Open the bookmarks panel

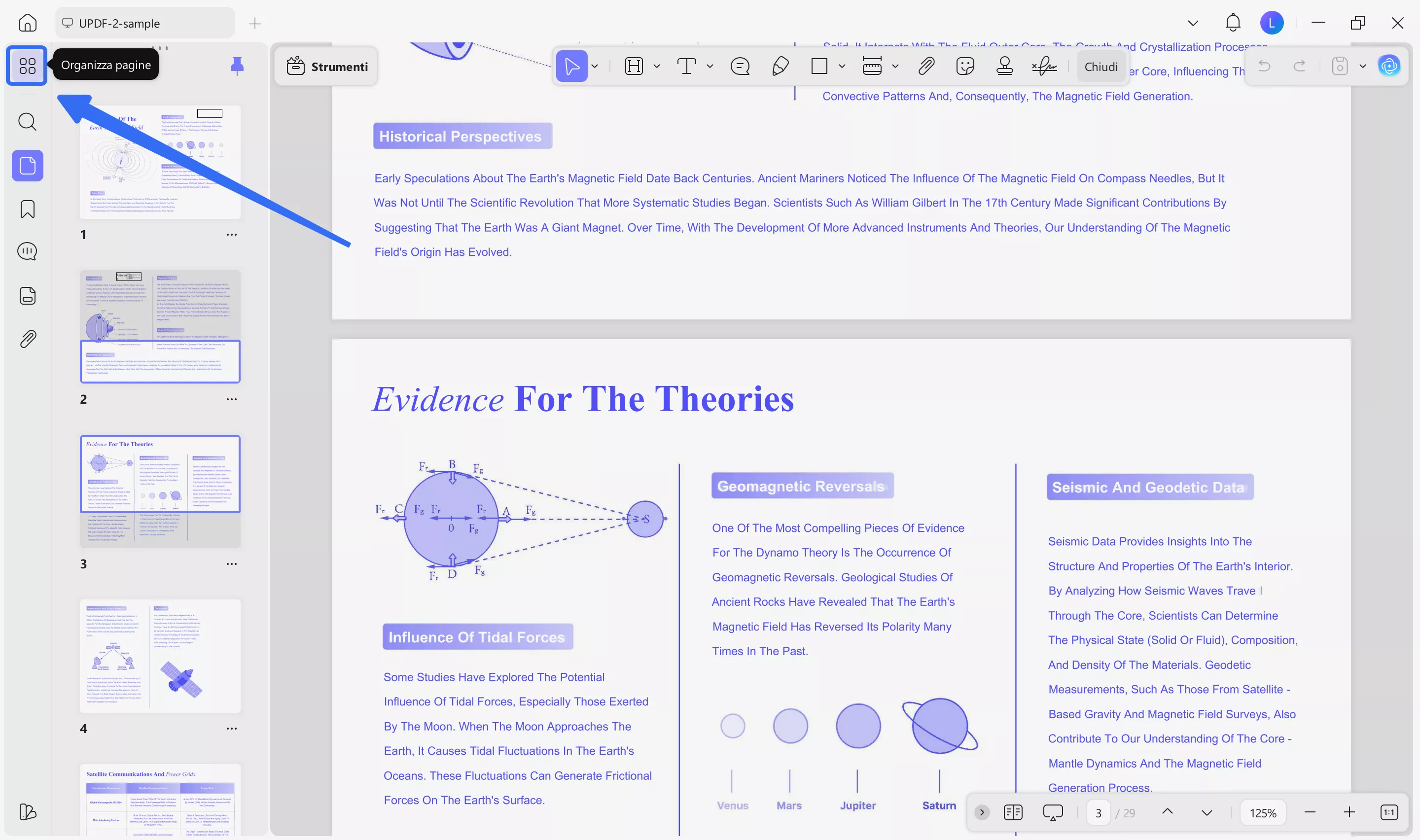pos(27,210)
